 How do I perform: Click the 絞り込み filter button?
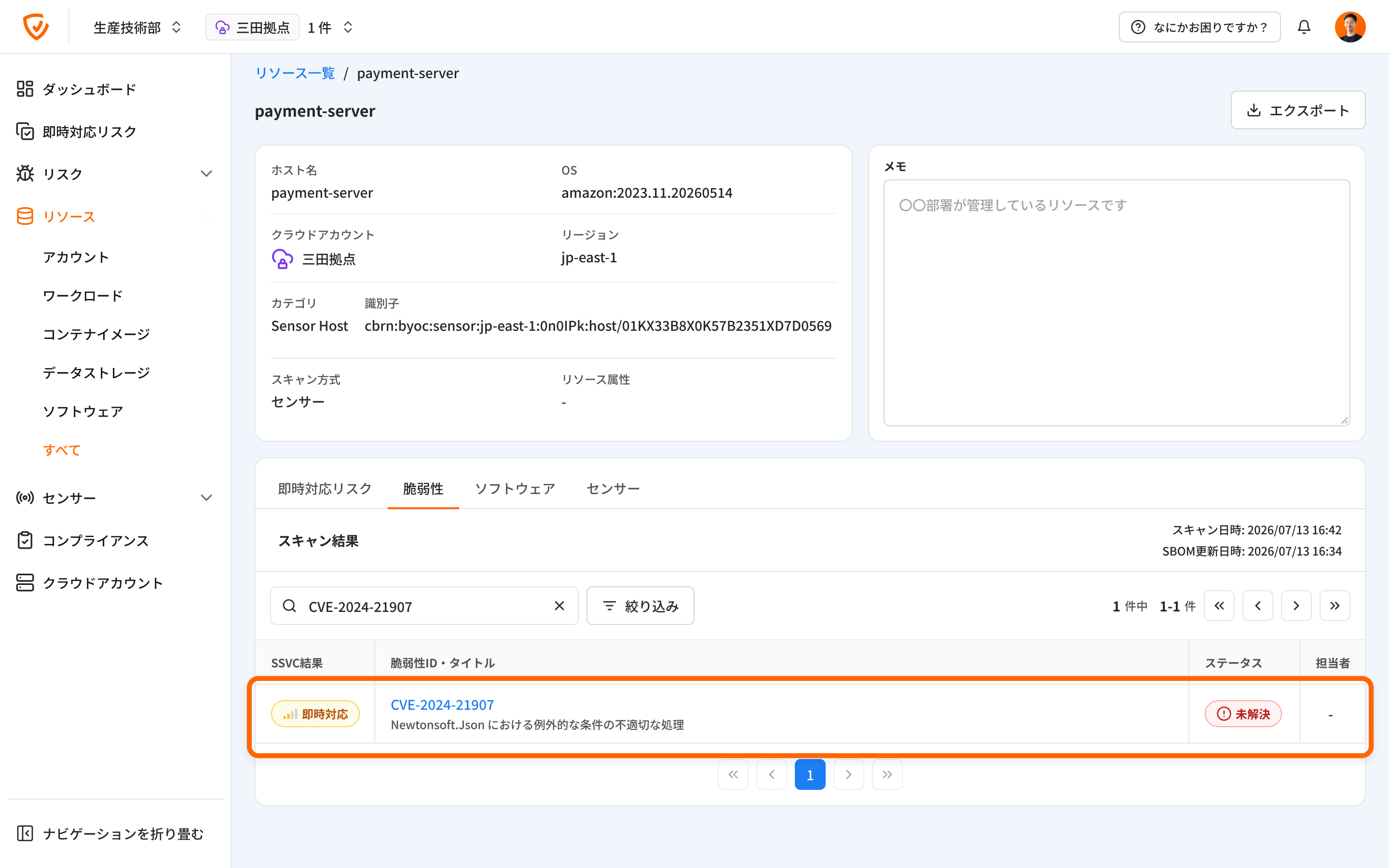tap(640, 606)
